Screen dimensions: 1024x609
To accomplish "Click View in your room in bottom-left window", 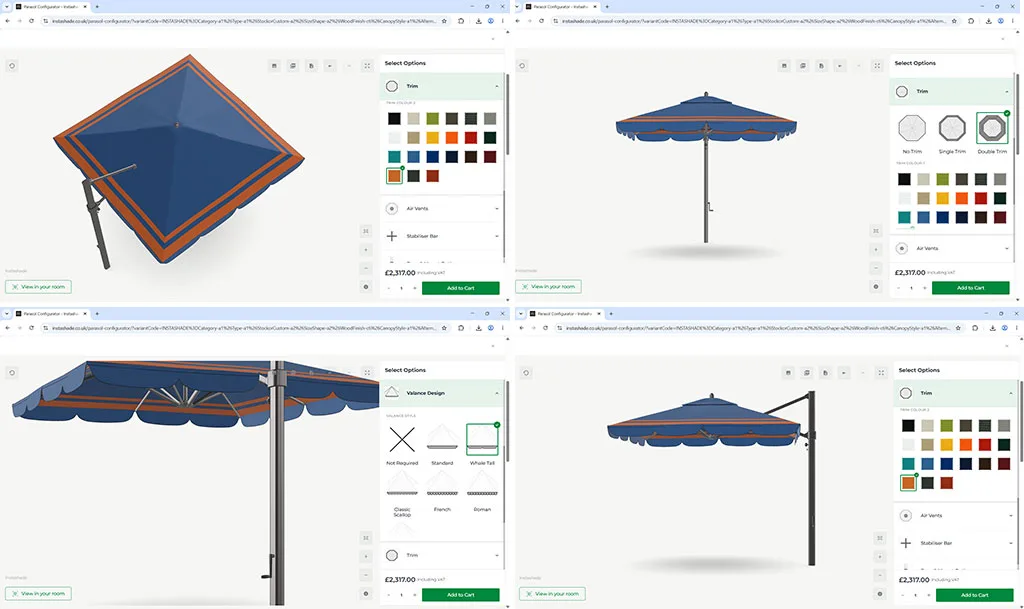I will pos(39,593).
